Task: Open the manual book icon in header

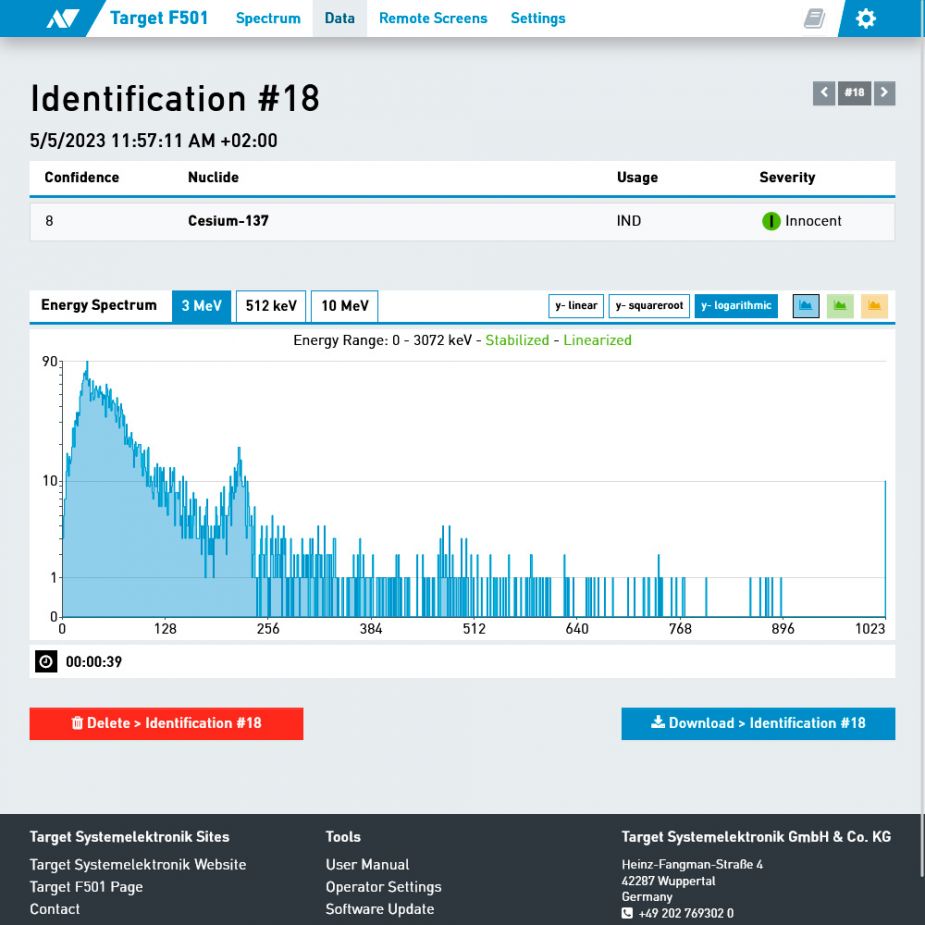Action: pyautogui.click(x=815, y=18)
